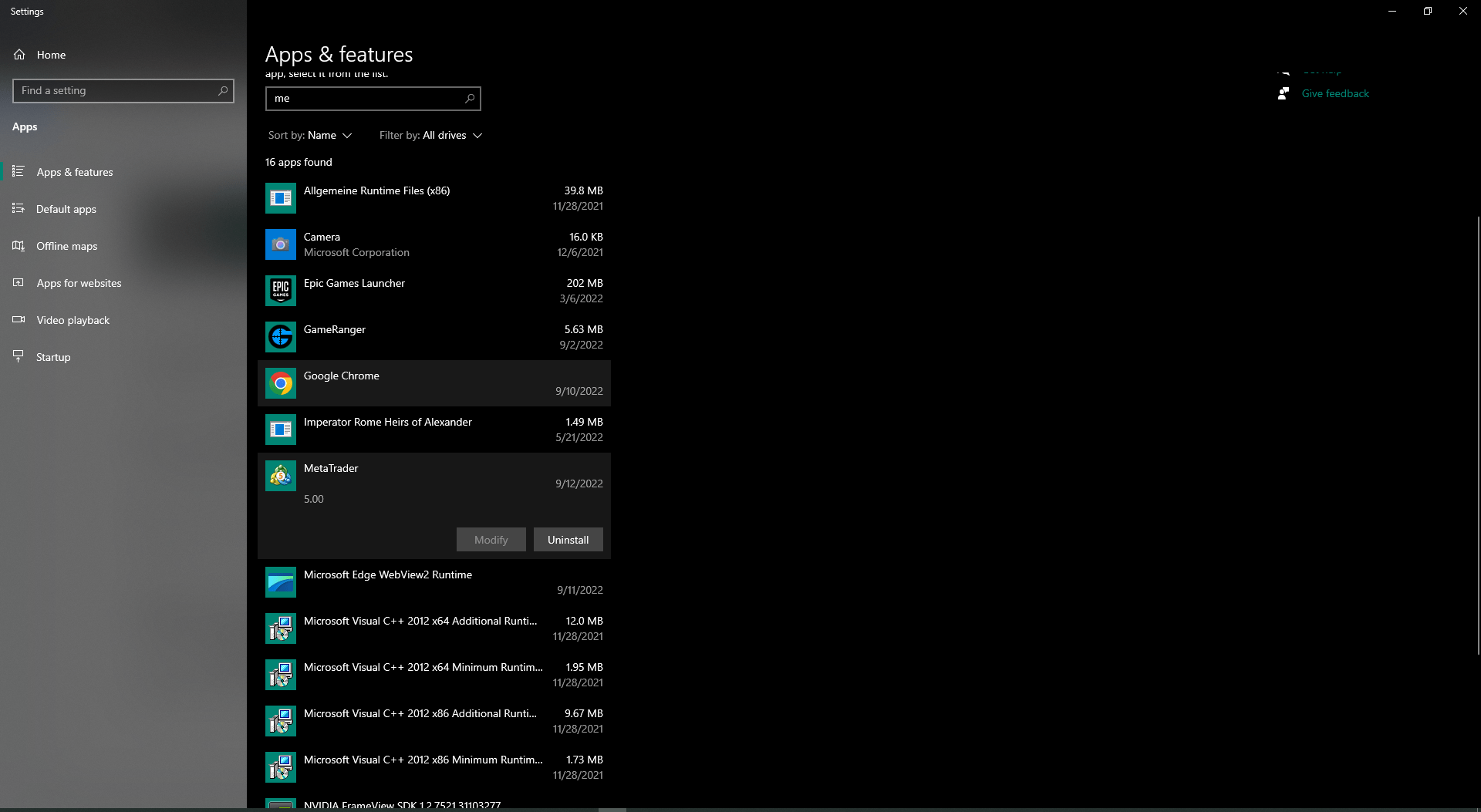Click the 9/12/2022 MetaTrader install date
This screenshot has height=812, width=1481.
(579, 483)
